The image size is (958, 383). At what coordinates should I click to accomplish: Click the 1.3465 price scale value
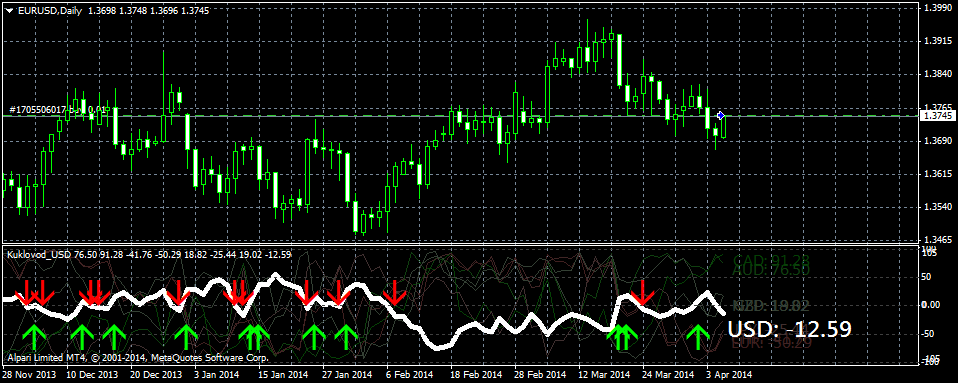(937, 239)
